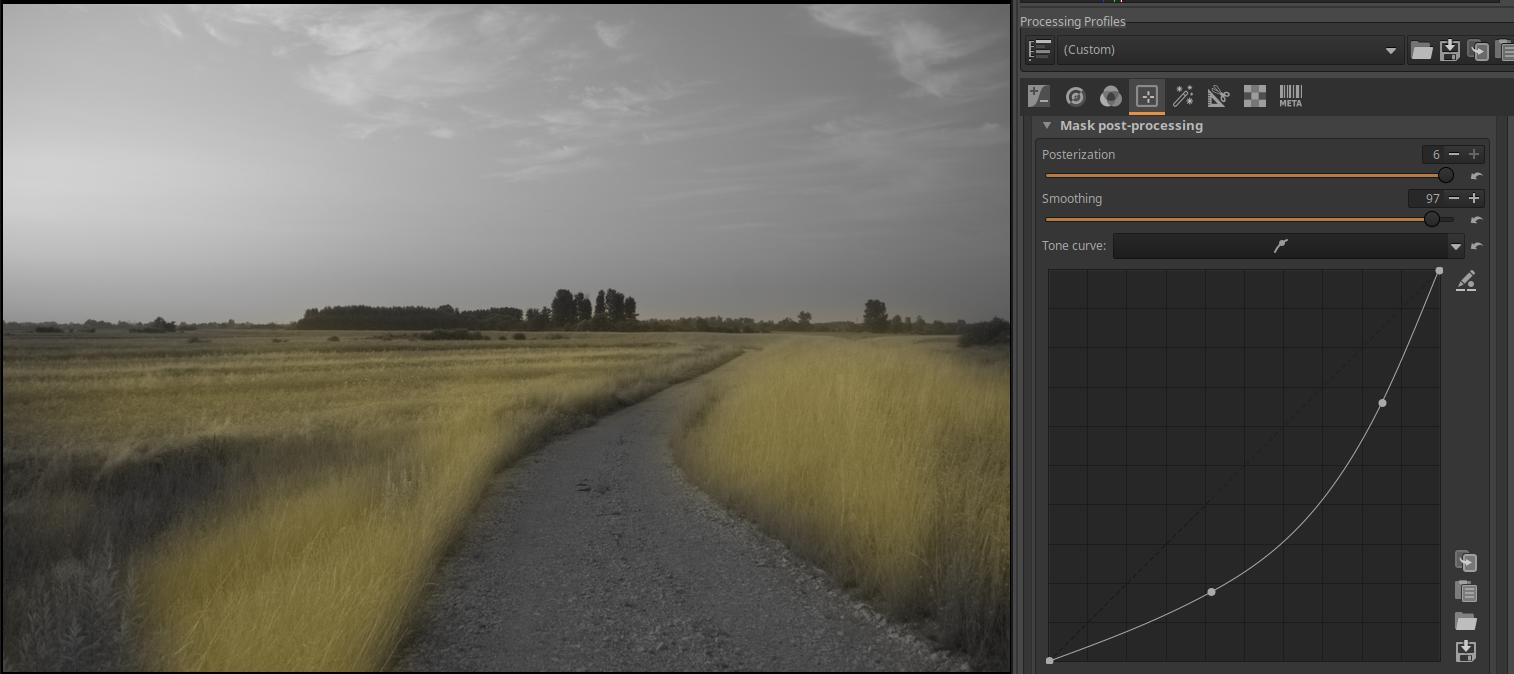Switch to the Detail tab
Image resolution: width=1514 pixels, height=674 pixels.
point(1075,96)
